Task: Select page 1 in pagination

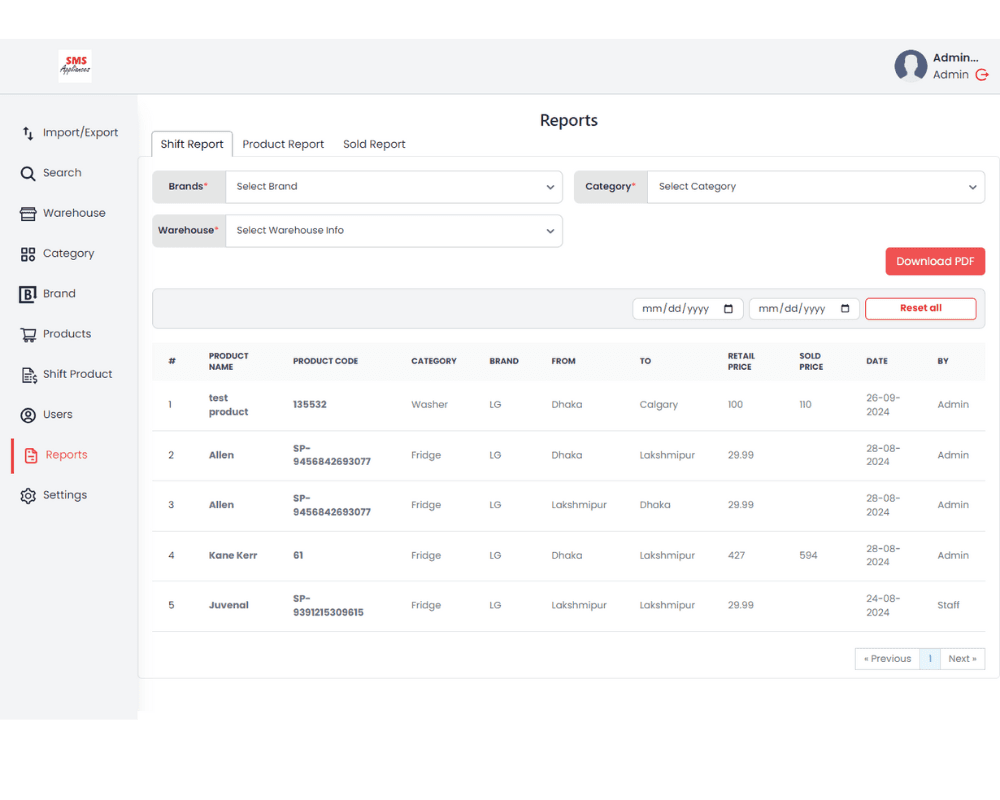Action: pyautogui.click(x=930, y=659)
